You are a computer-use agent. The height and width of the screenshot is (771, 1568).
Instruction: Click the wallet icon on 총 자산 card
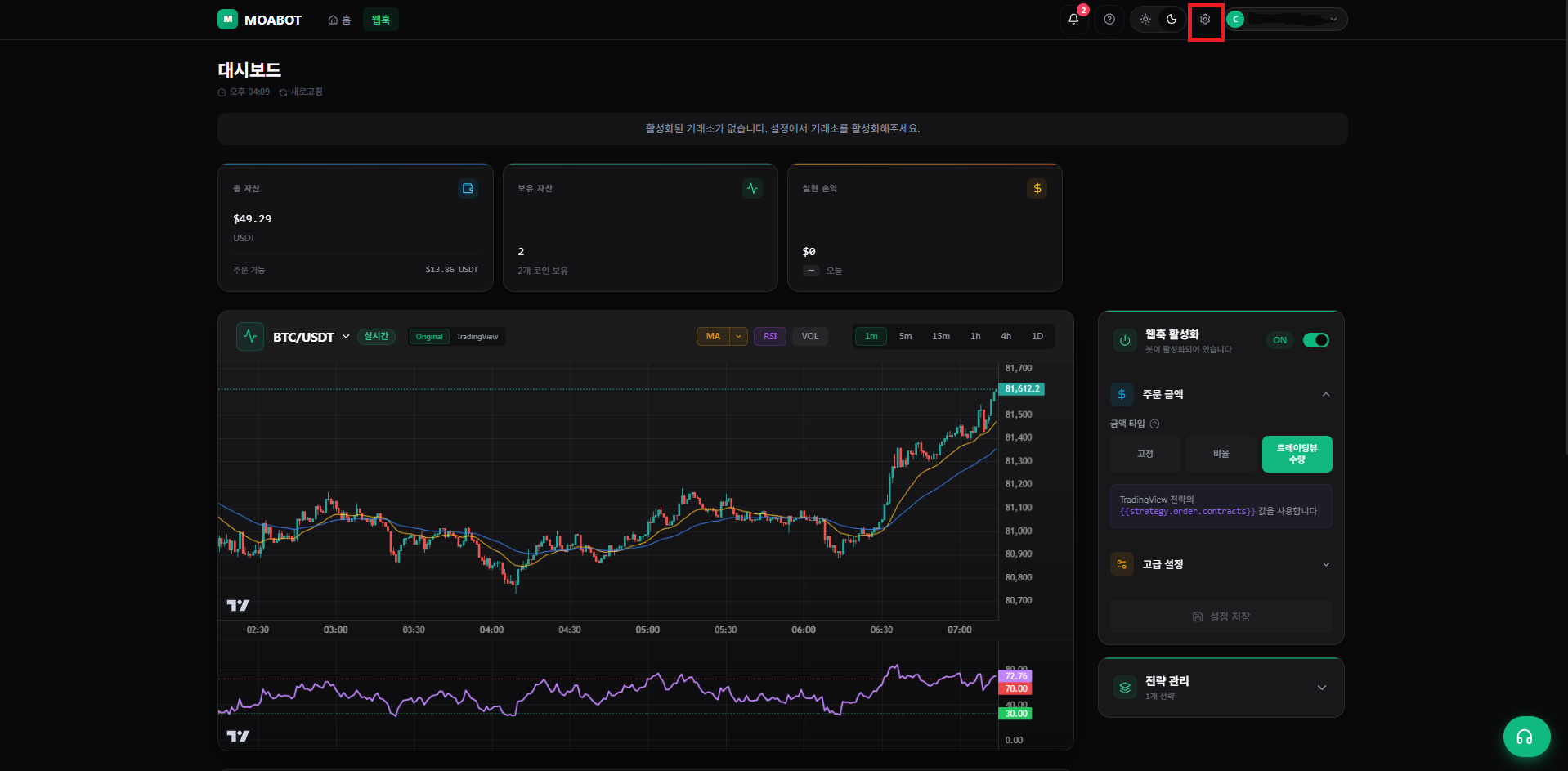tap(468, 189)
